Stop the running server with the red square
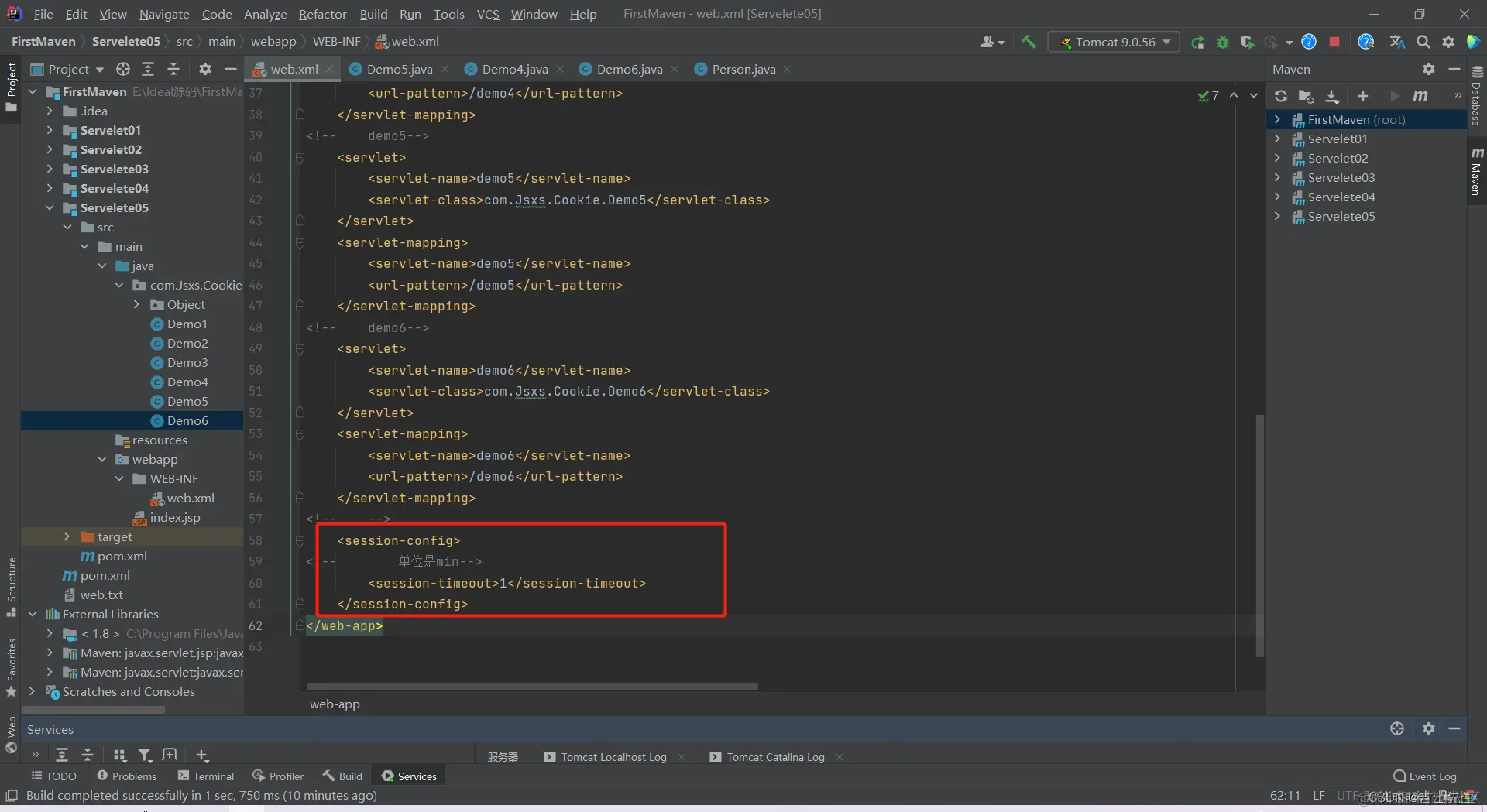 (x=1334, y=42)
